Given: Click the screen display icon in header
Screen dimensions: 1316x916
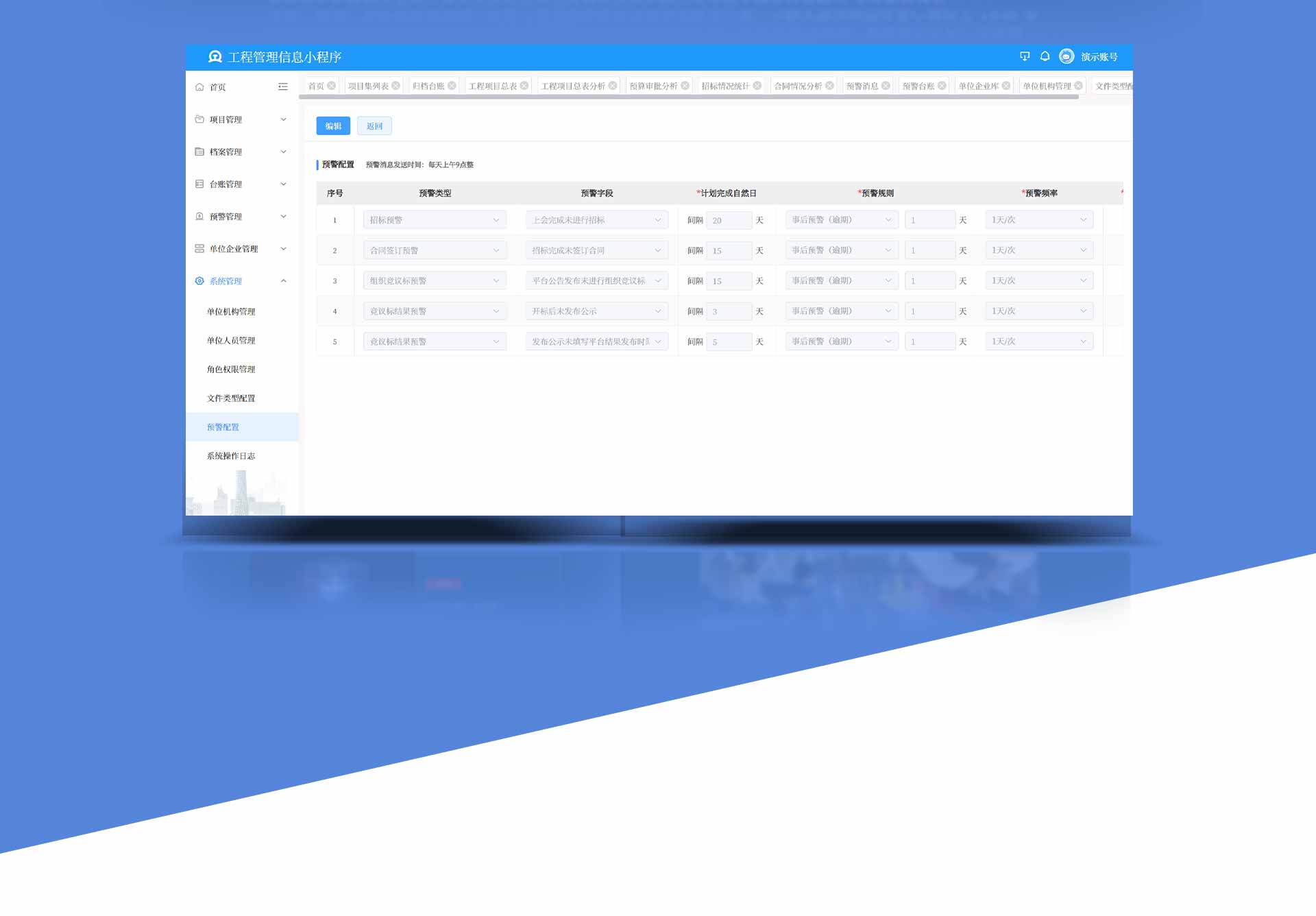Looking at the screenshot, I should (1025, 56).
